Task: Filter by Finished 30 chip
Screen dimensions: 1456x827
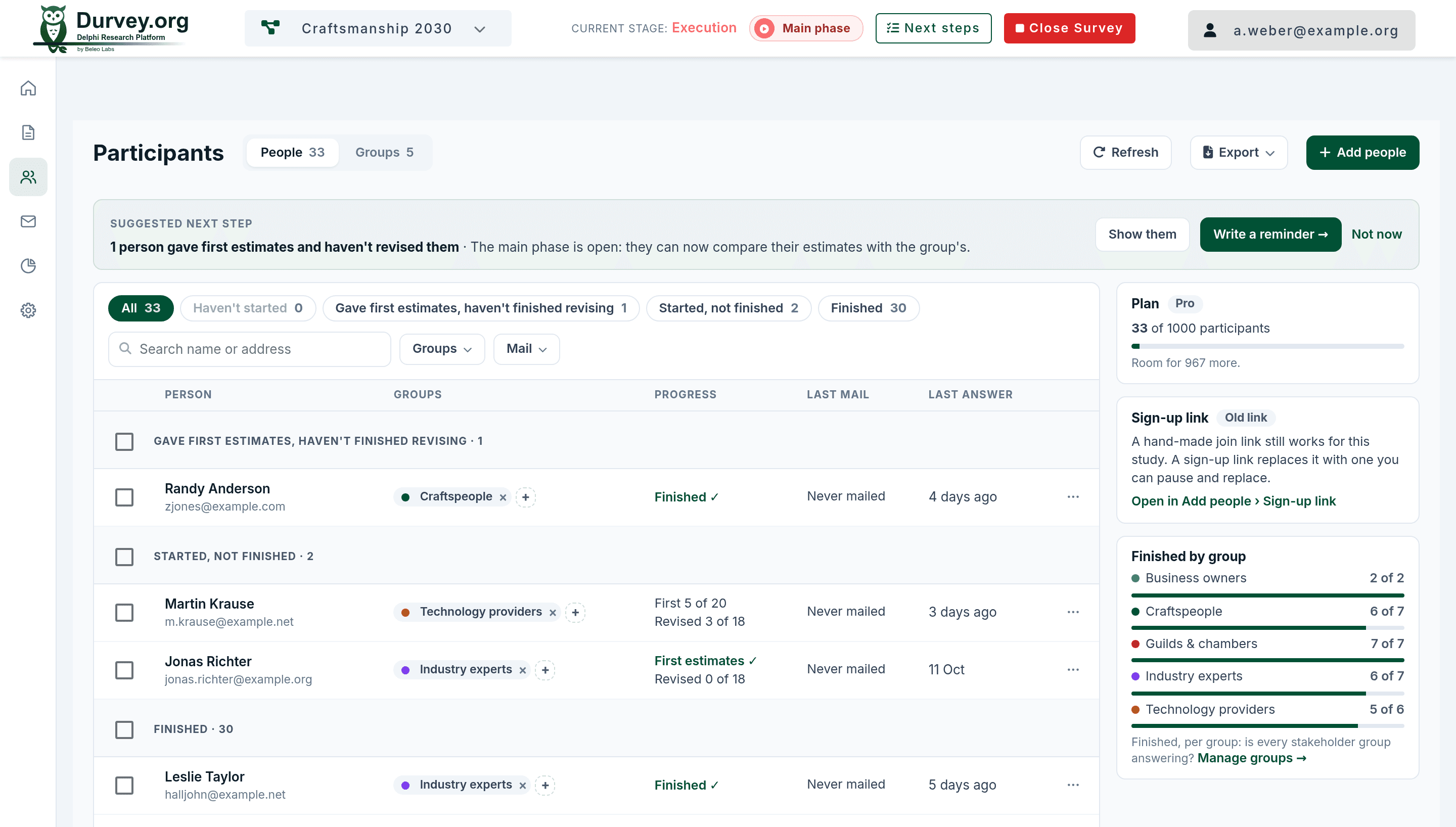Action: coord(868,308)
